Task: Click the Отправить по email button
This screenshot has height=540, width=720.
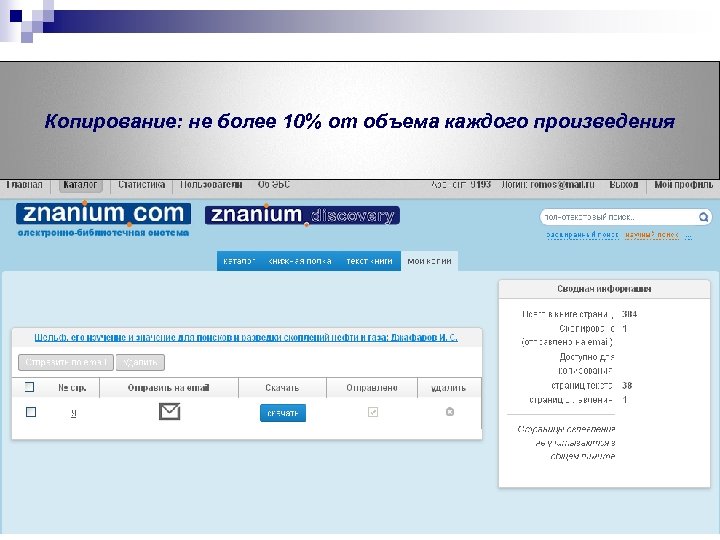Action: (x=66, y=362)
